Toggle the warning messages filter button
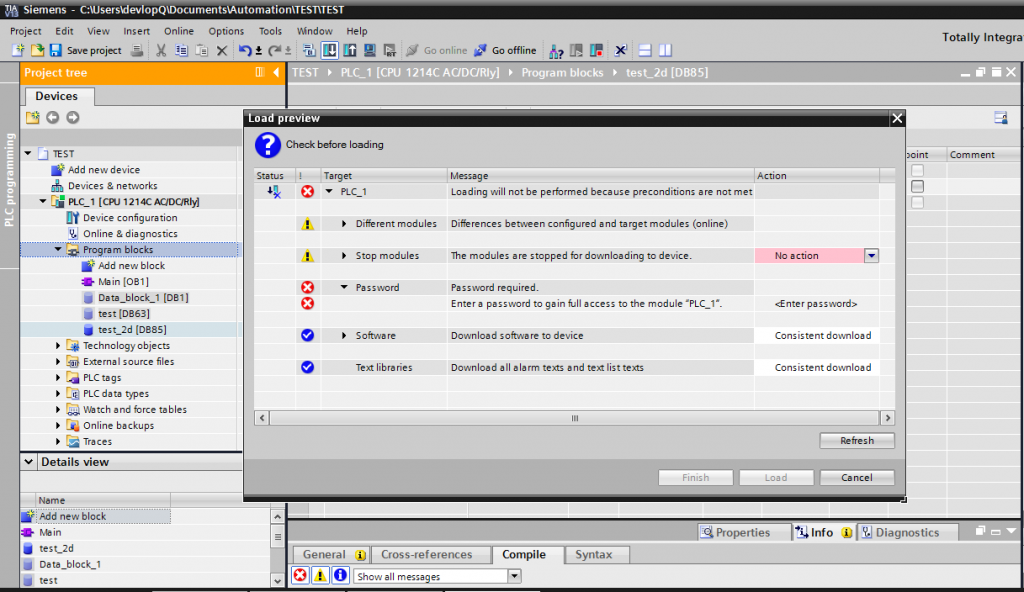This screenshot has width=1024, height=592. 320,576
